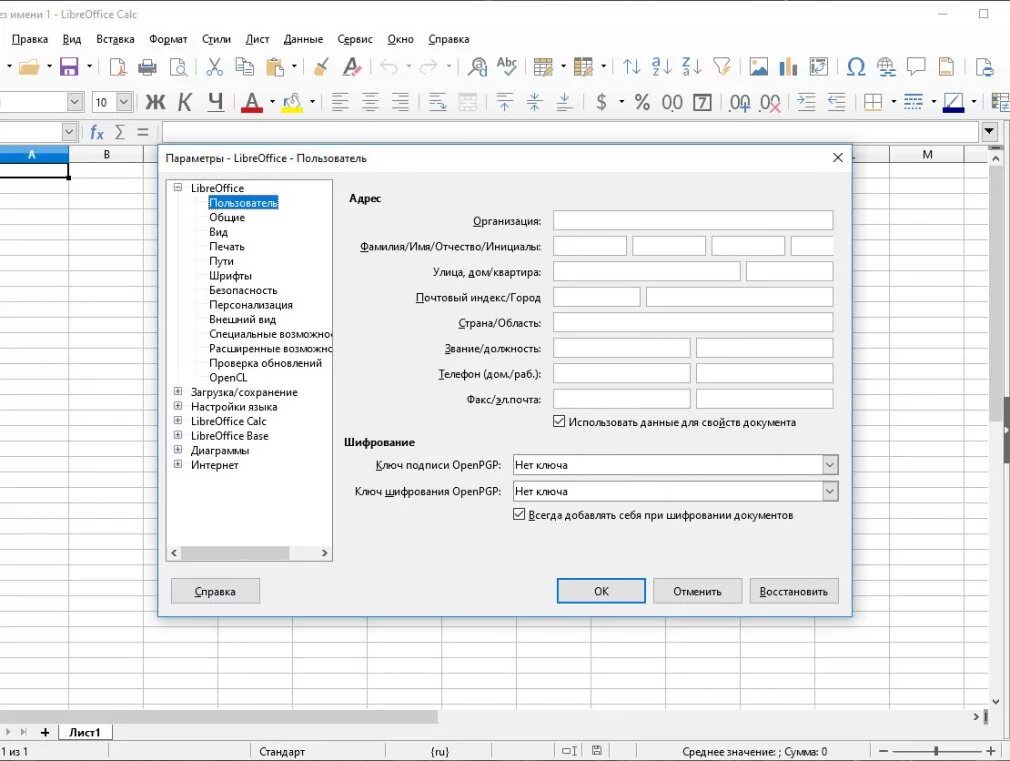This screenshot has height=761, width=1010.
Task: Expand 'Загрузка/сохранение' tree node
Action: (178, 391)
